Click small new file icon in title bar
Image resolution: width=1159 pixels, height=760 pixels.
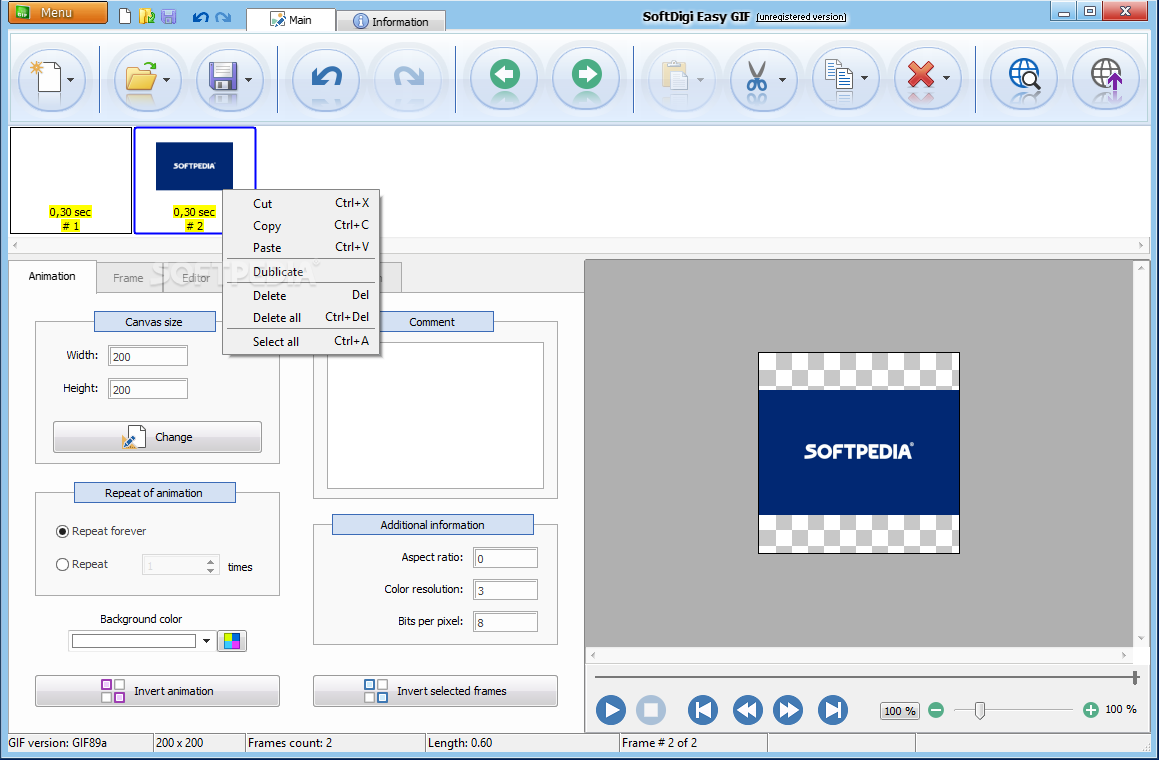point(125,16)
